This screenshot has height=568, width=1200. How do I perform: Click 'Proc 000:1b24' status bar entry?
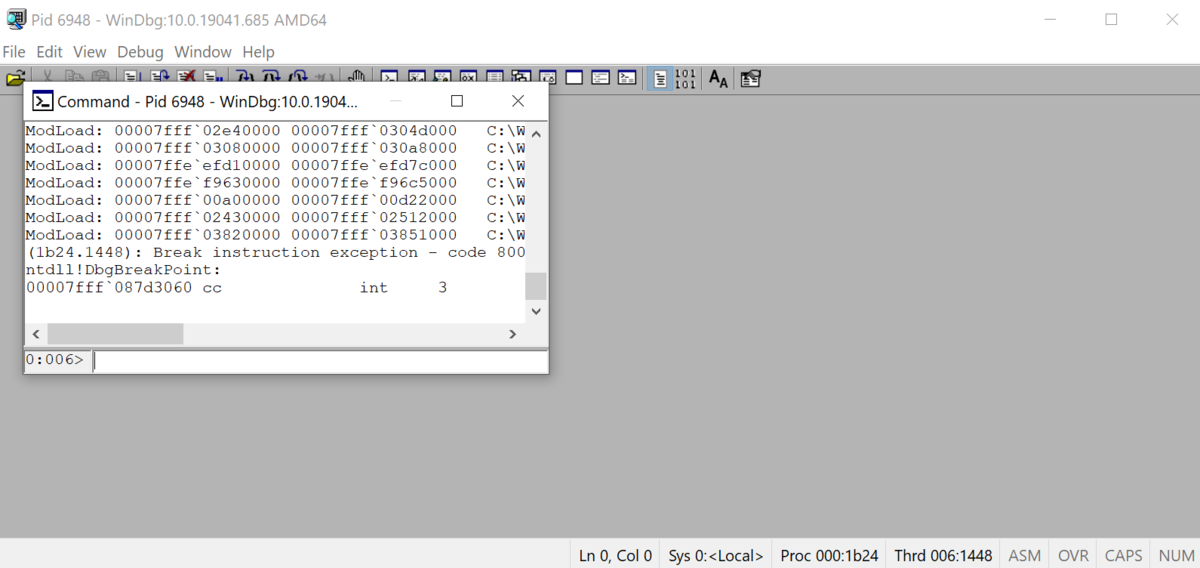pyautogui.click(x=829, y=555)
